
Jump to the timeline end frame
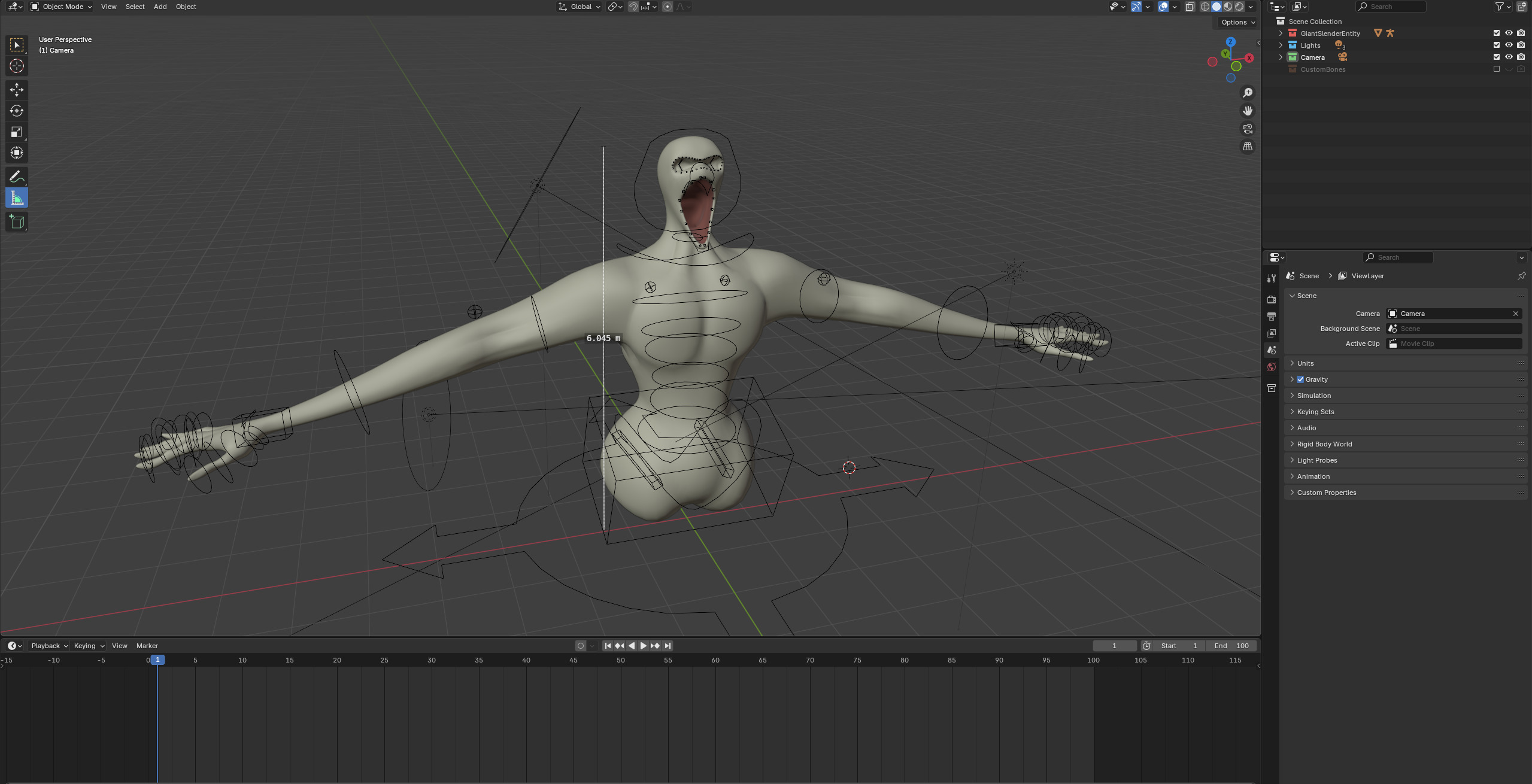pos(668,646)
